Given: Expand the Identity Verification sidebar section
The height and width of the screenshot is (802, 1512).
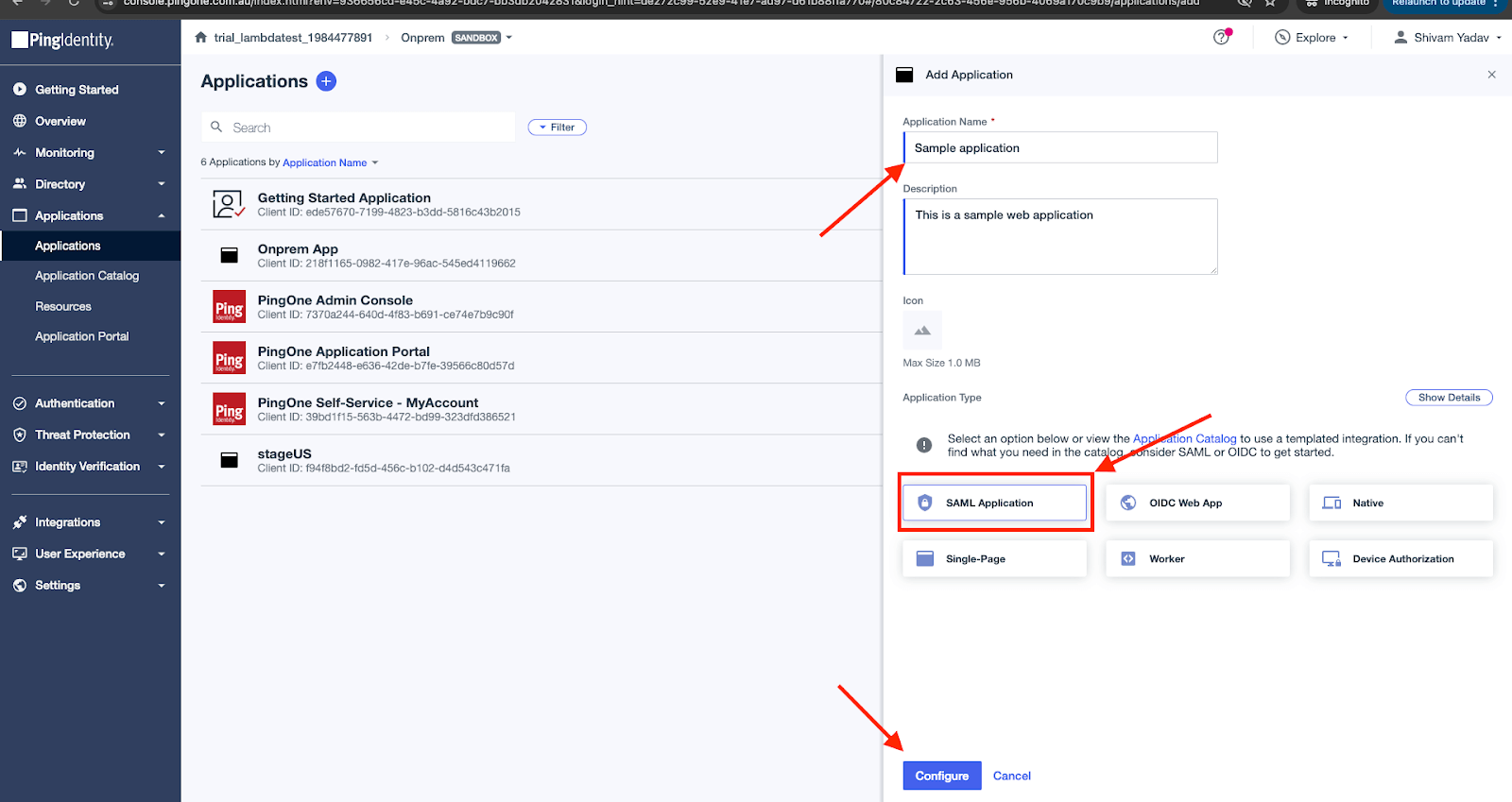Looking at the screenshot, I should [x=162, y=467].
